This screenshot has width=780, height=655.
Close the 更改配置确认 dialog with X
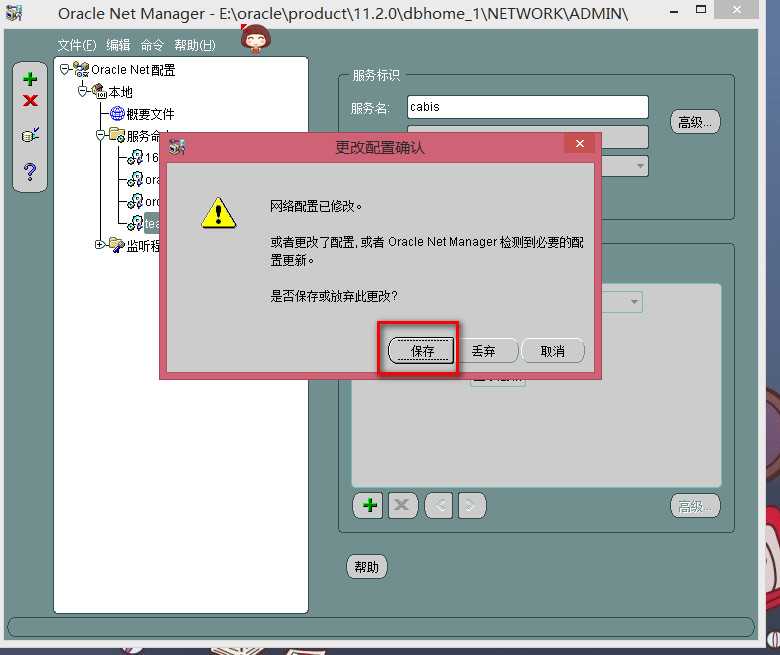pyautogui.click(x=580, y=143)
